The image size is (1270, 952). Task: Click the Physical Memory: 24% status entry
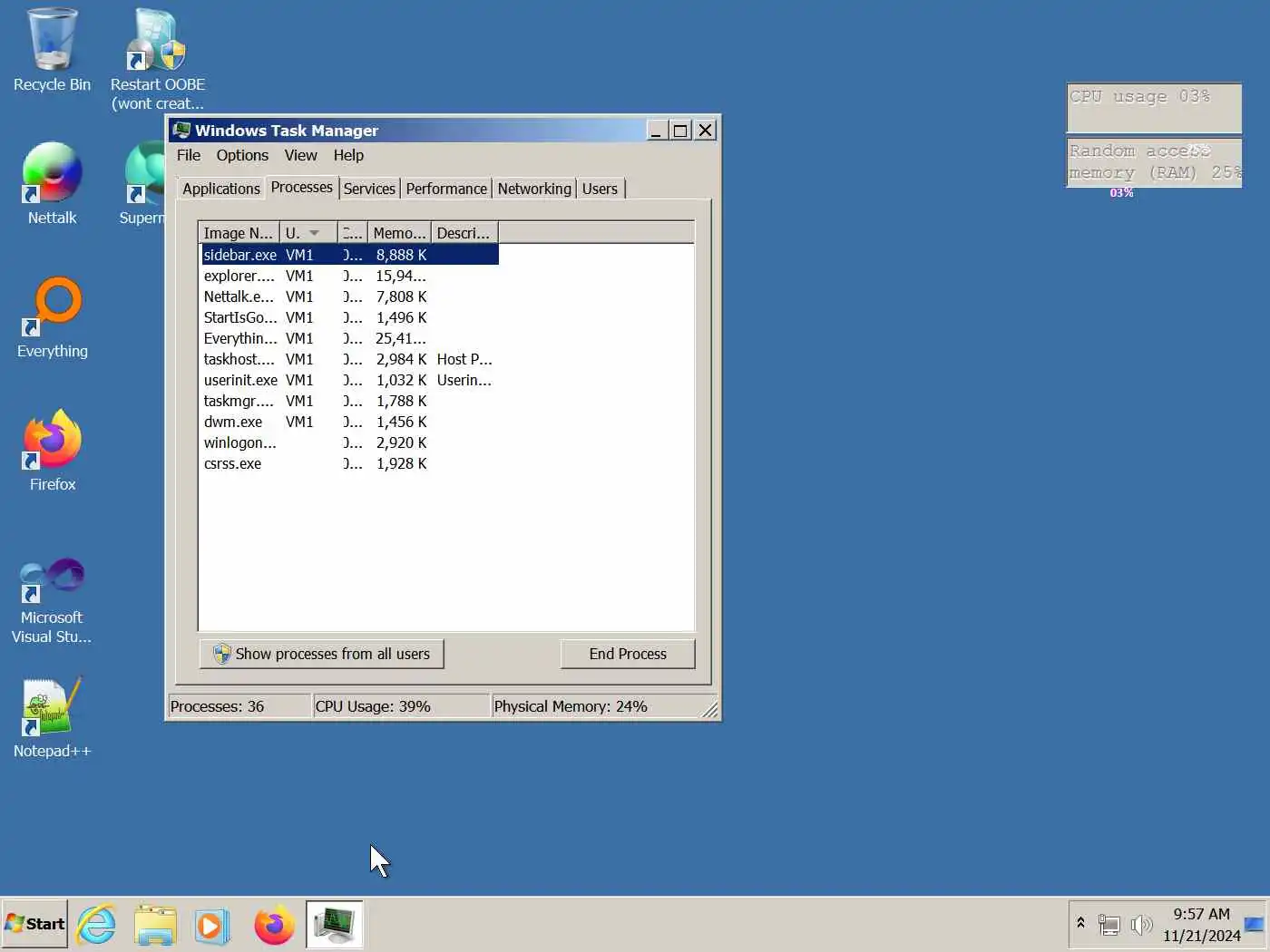(599, 706)
